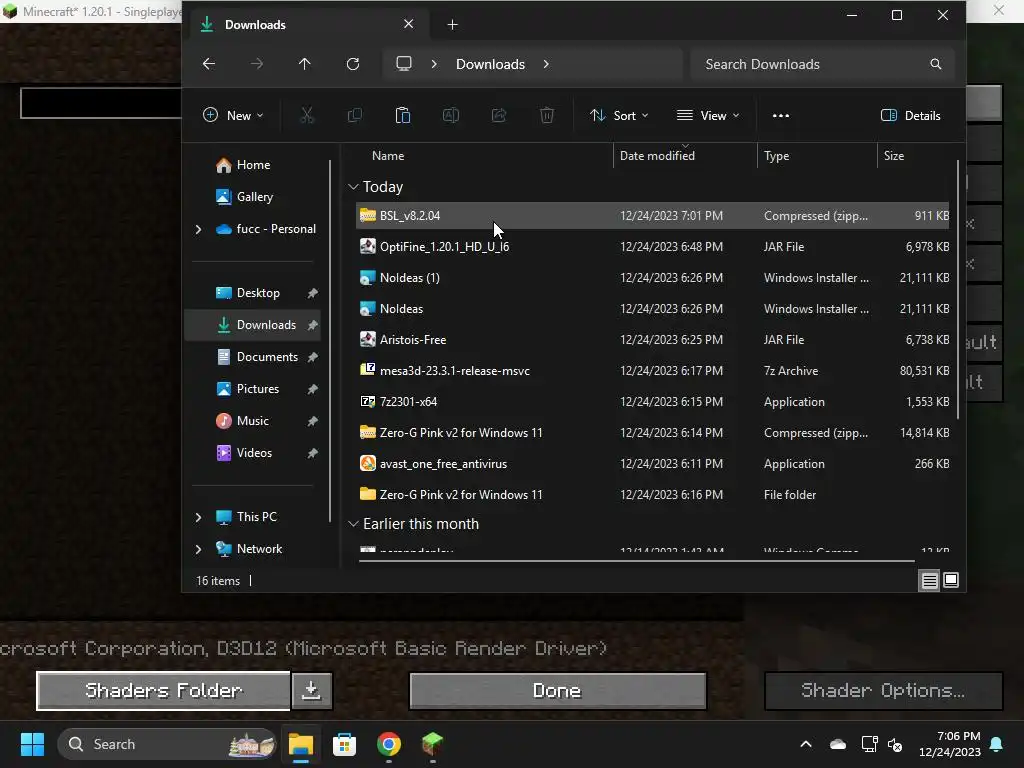Viewport: 1024px width, 768px height.
Task: Expand the Network tree node
Action: tap(199, 549)
